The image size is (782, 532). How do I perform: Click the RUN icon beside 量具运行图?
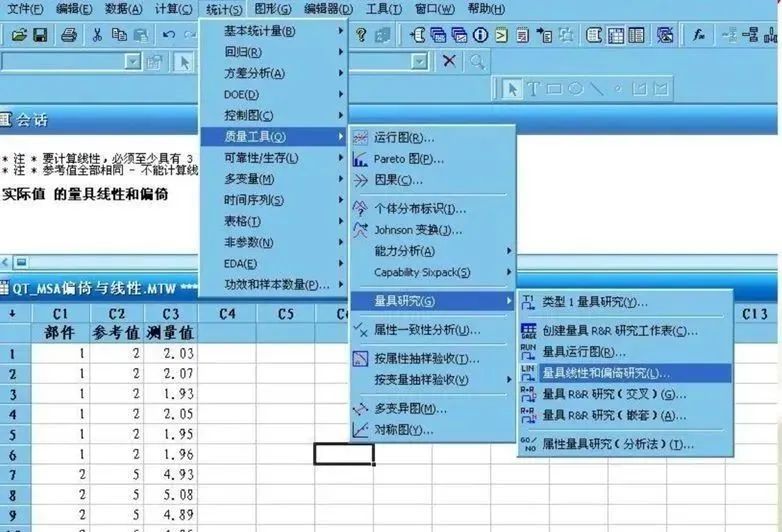[528, 352]
